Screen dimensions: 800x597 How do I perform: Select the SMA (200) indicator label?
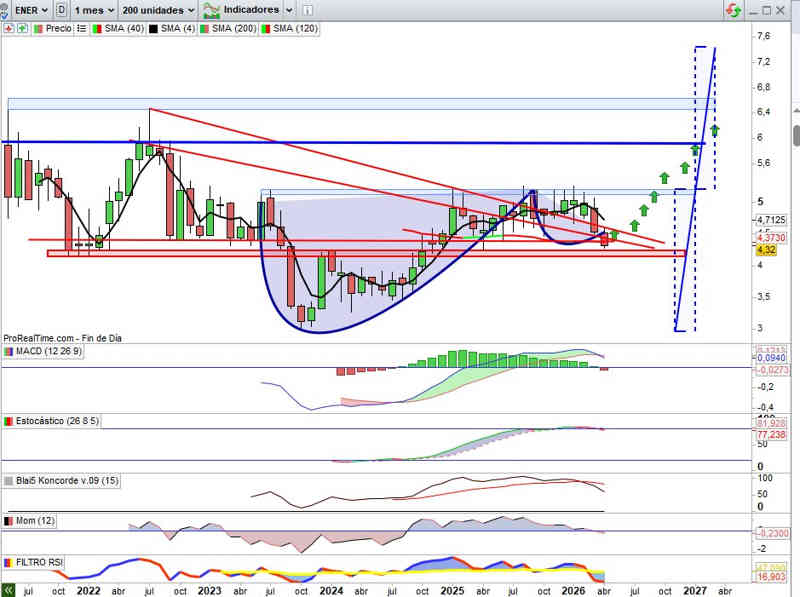(233, 29)
